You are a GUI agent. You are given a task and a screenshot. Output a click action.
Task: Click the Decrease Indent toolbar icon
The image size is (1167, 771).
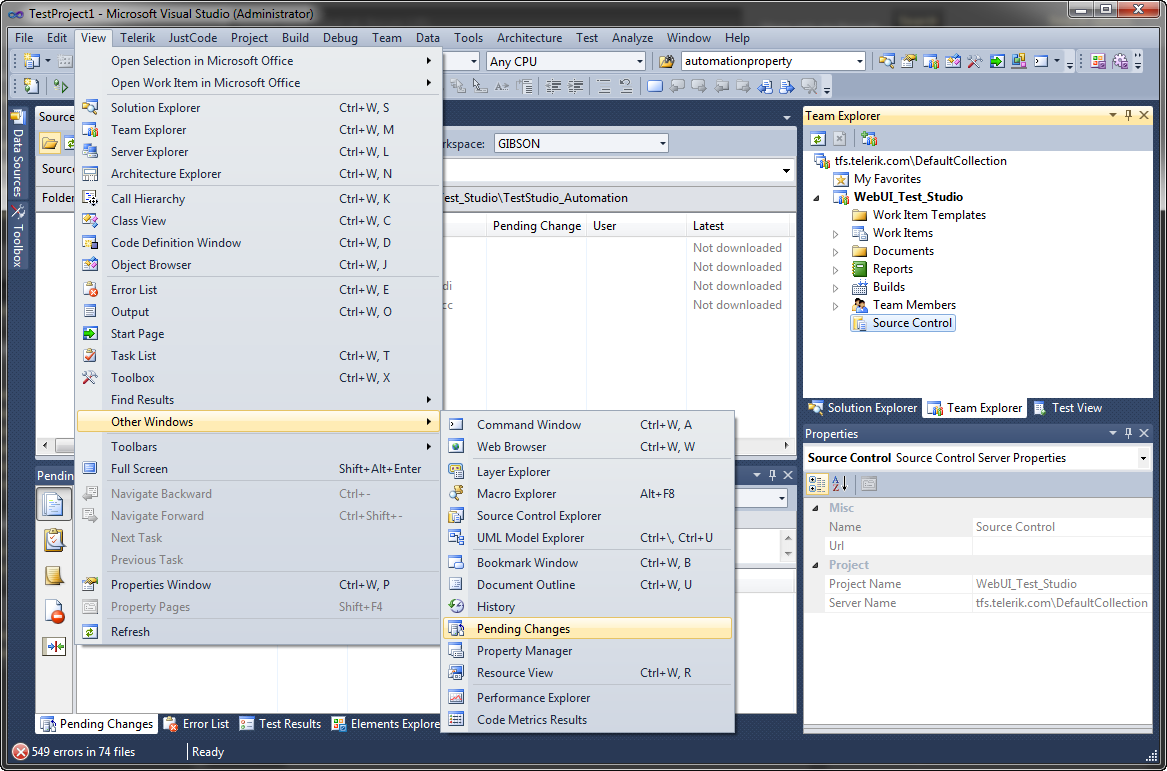tap(553, 86)
